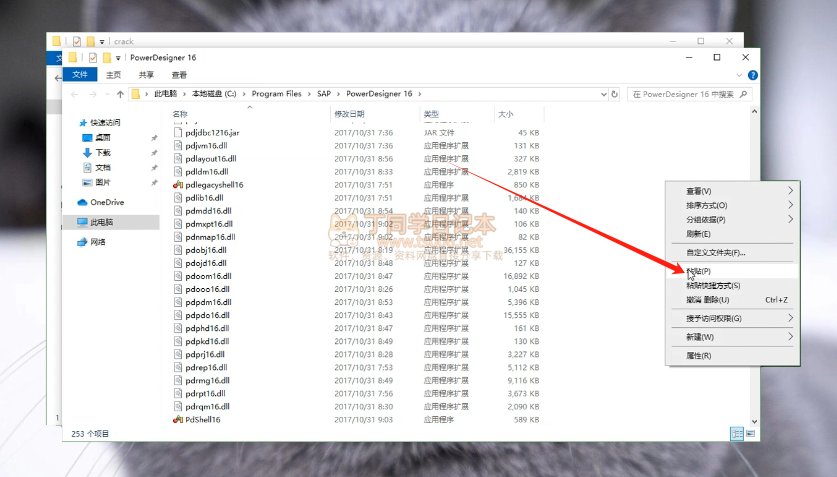Select 属性(R) in the context menu

tap(698, 356)
